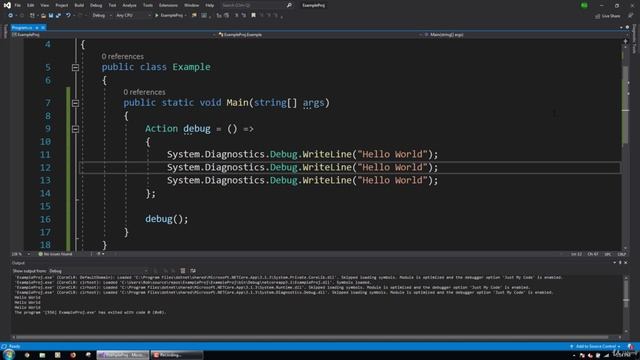Open the Debug menu
The width and height of the screenshot is (640, 360).
pos(96,5)
